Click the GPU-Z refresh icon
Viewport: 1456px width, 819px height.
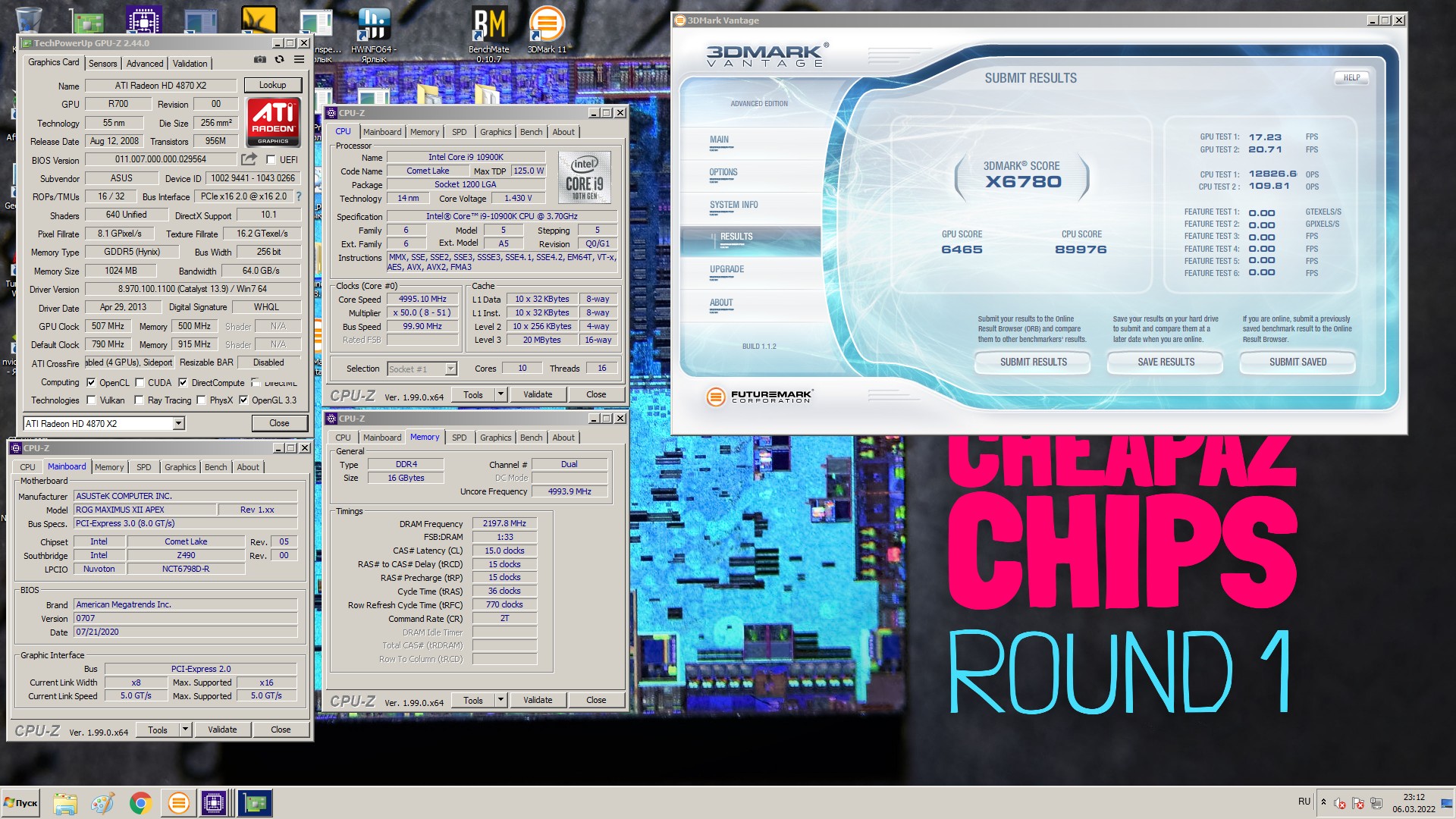[x=279, y=60]
